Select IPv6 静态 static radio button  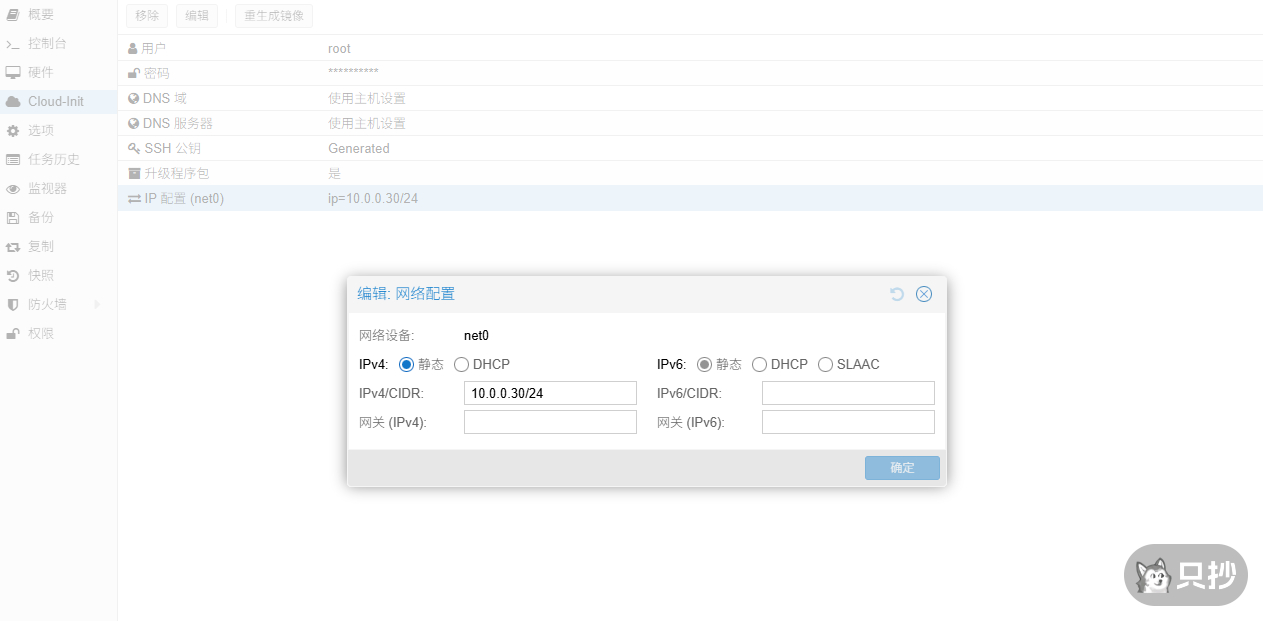click(x=704, y=365)
